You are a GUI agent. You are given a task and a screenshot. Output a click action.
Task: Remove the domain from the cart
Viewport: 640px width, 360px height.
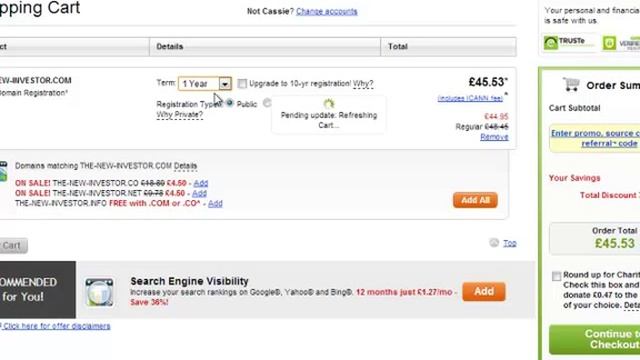pos(494,137)
